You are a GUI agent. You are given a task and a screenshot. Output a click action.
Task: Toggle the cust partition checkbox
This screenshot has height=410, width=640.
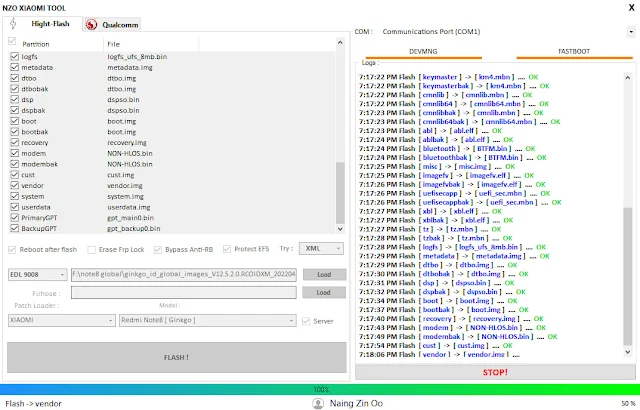pos(15,175)
